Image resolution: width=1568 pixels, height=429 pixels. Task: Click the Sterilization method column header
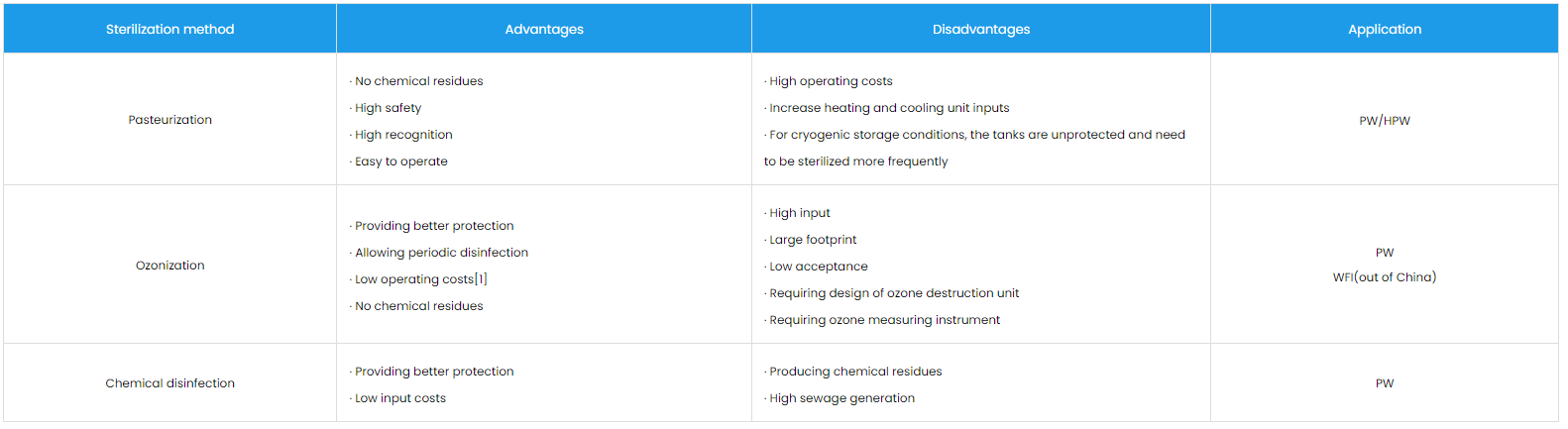[169, 30]
